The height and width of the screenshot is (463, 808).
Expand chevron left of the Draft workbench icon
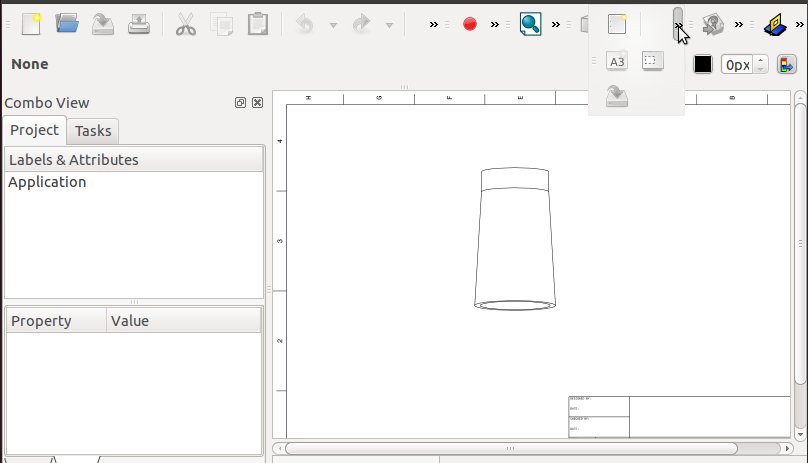pyautogui.click(x=738, y=24)
